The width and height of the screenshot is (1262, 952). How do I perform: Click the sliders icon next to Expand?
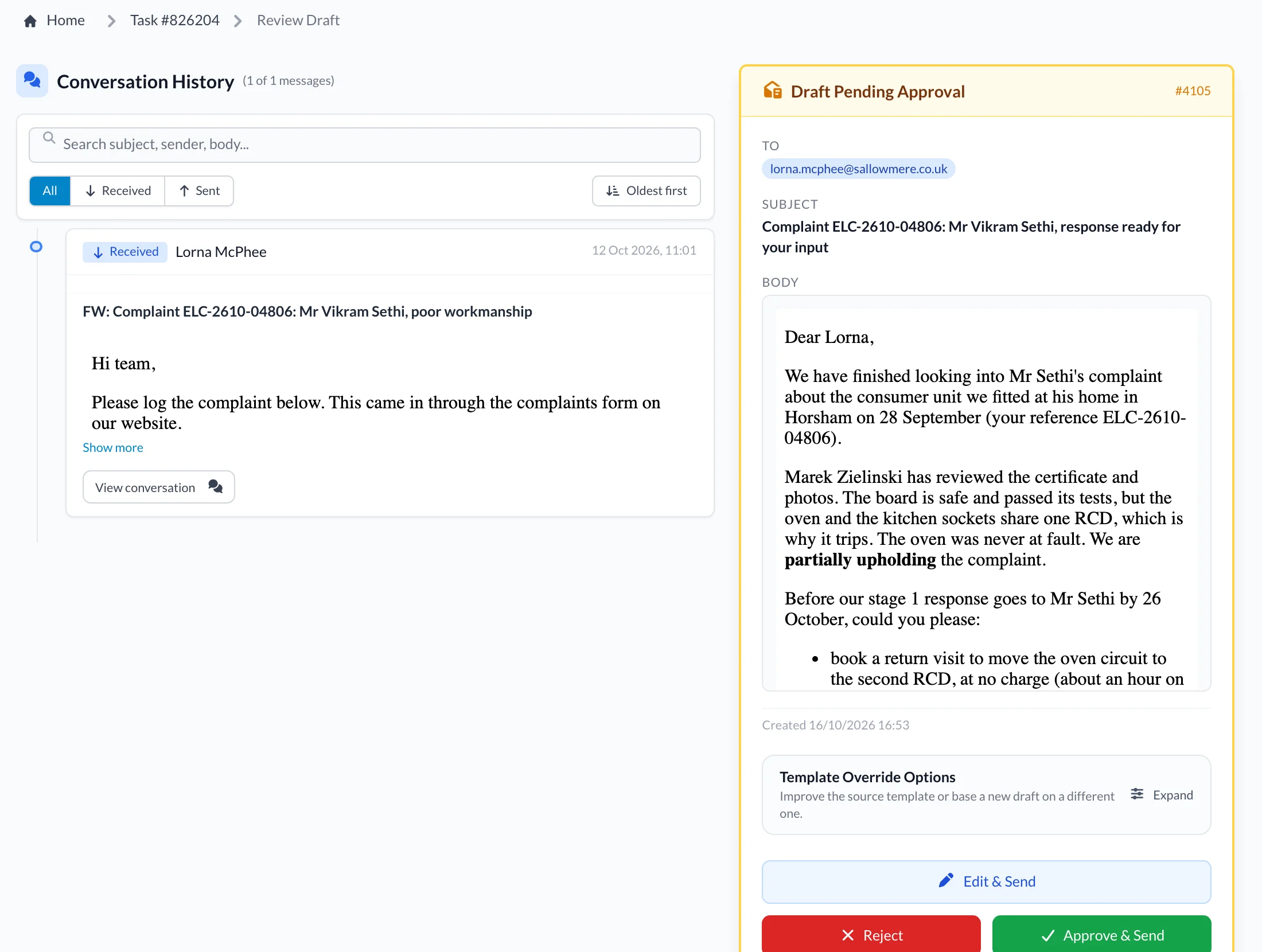coord(1137,794)
